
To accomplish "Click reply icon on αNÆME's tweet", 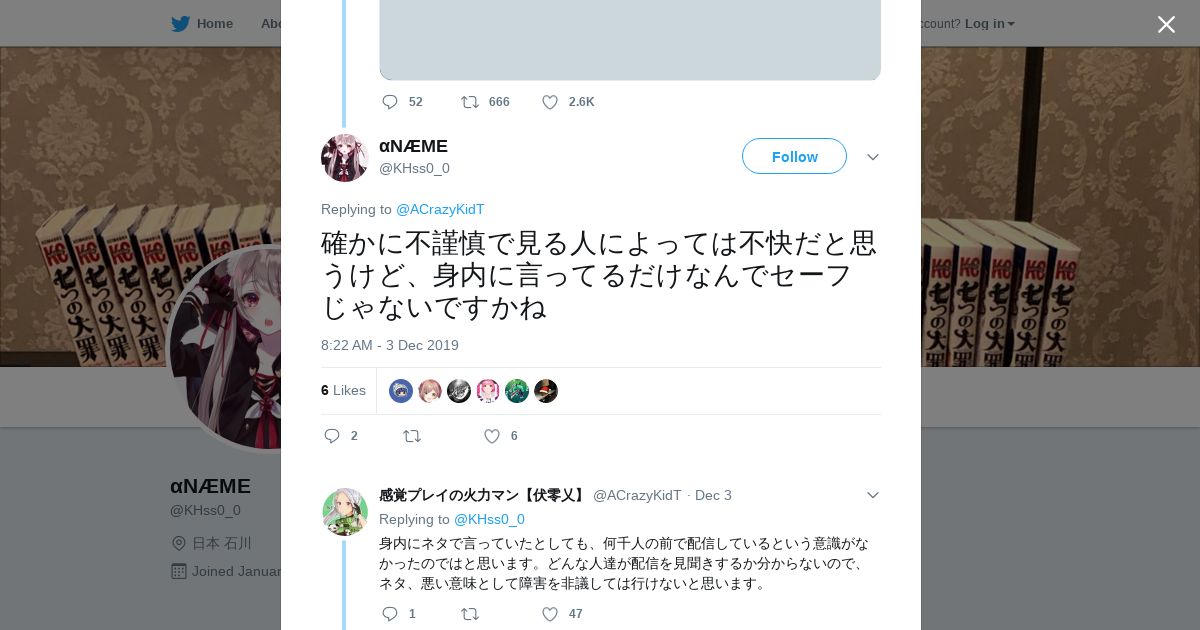I will (x=333, y=436).
